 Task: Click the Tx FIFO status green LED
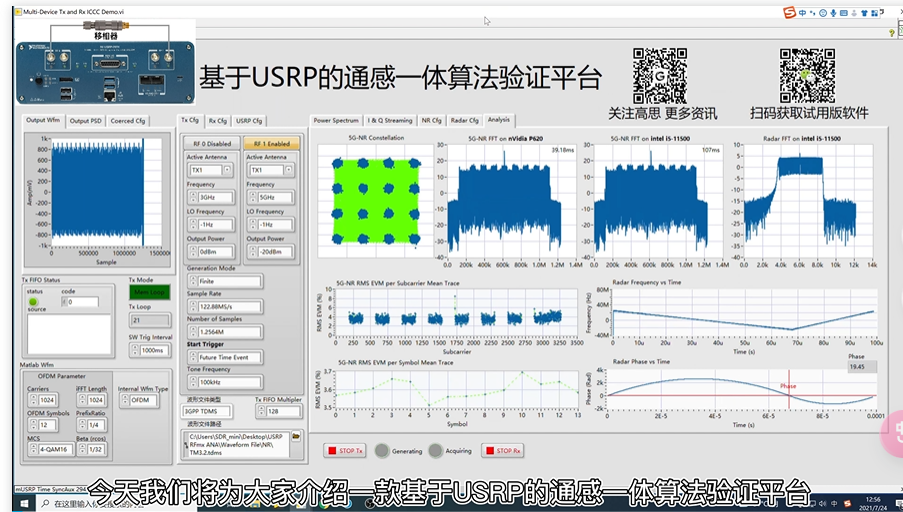(x=33, y=302)
